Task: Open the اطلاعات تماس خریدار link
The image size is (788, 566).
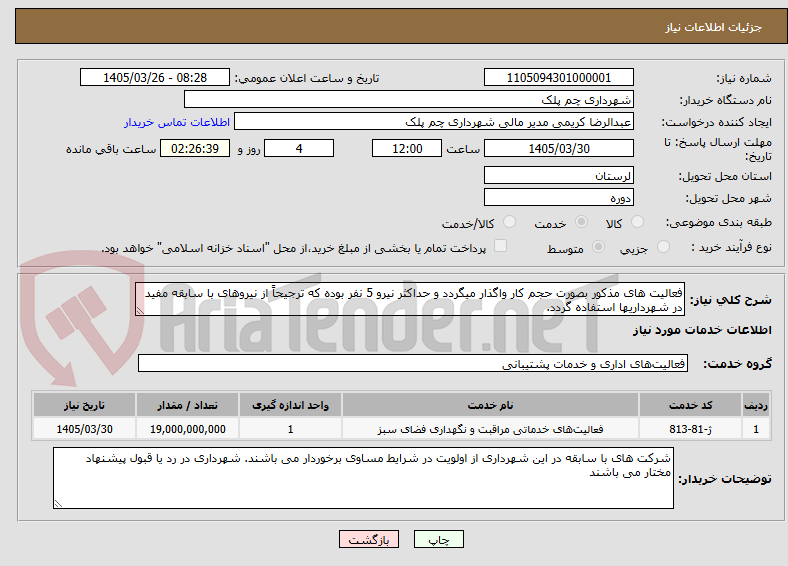Action: click(x=177, y=122)
